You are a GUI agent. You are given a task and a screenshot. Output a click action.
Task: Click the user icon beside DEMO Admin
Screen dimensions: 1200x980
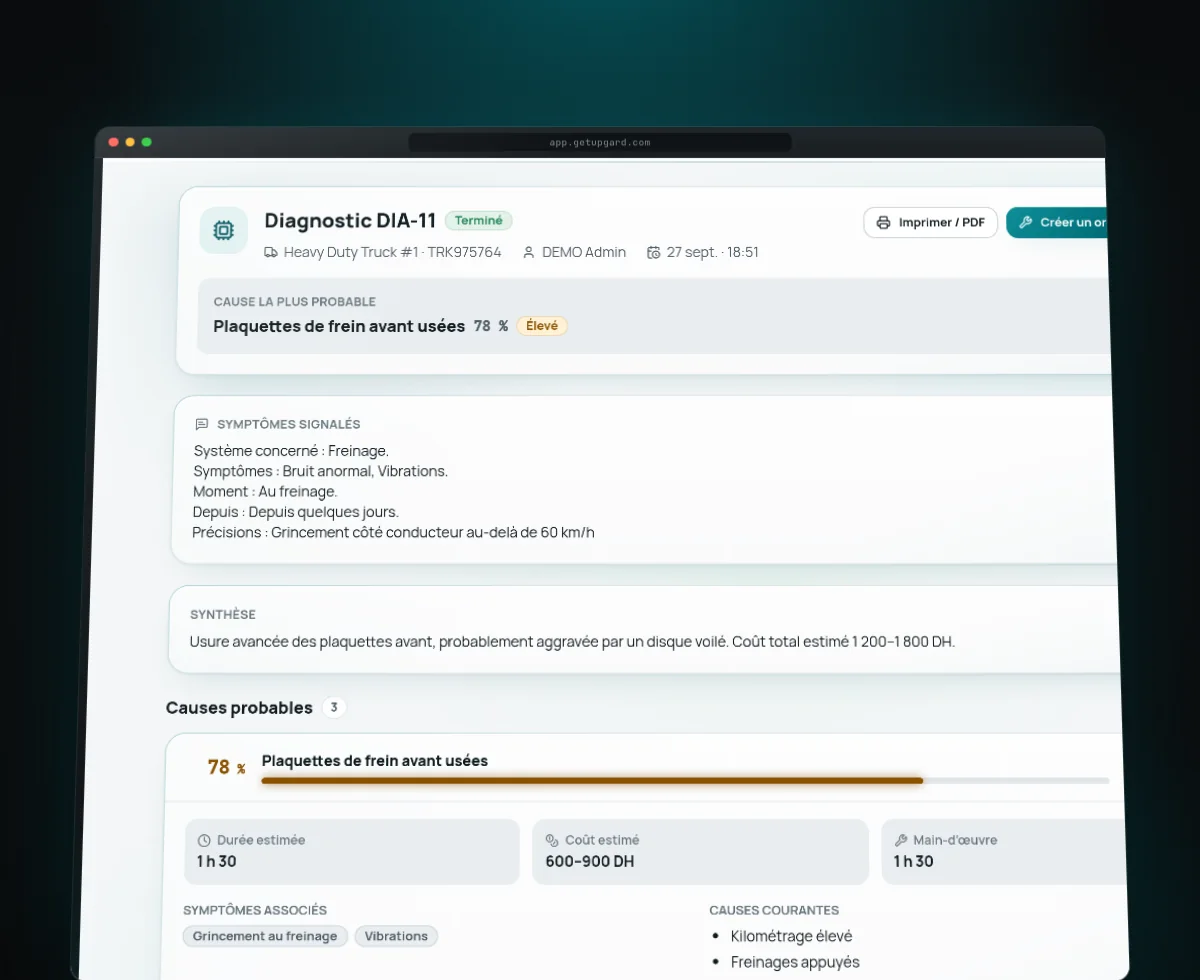click(x=529, y=252)
